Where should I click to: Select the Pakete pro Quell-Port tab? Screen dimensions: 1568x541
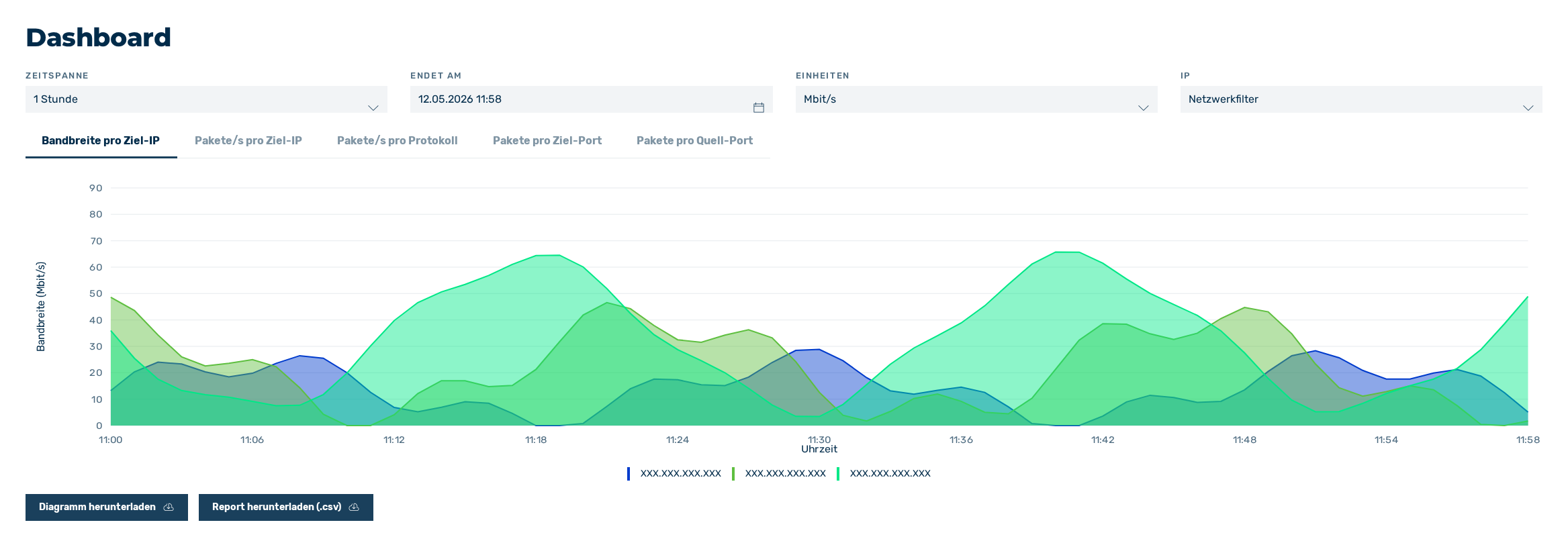tap(694, 140)
